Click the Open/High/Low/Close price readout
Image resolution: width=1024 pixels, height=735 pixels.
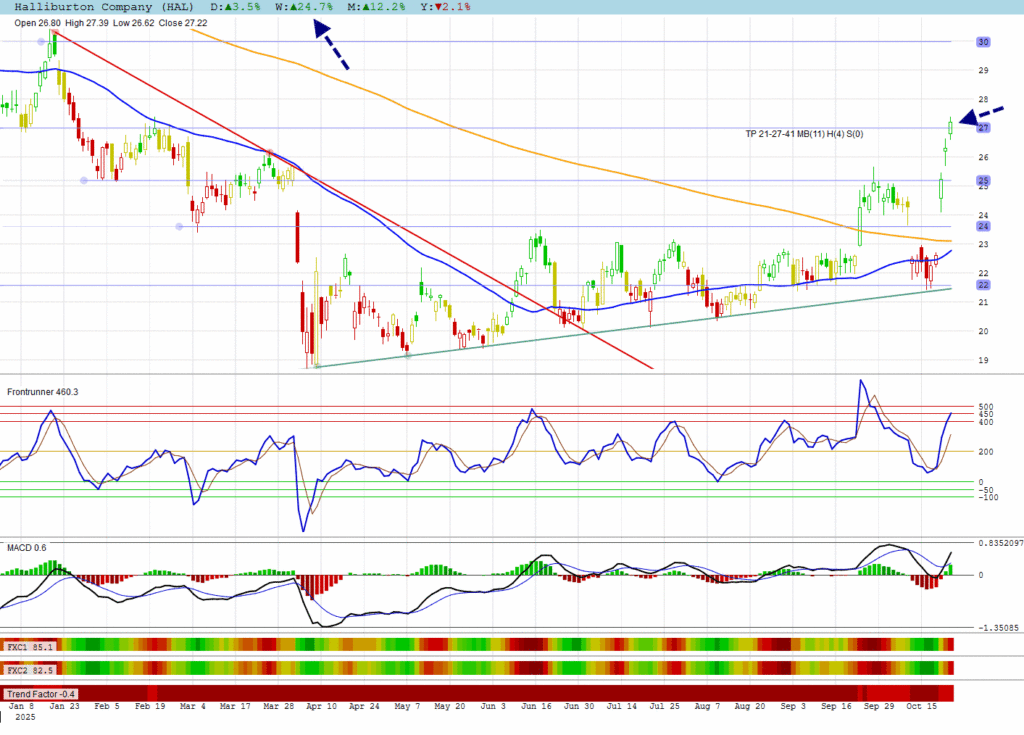pos(111,21)
